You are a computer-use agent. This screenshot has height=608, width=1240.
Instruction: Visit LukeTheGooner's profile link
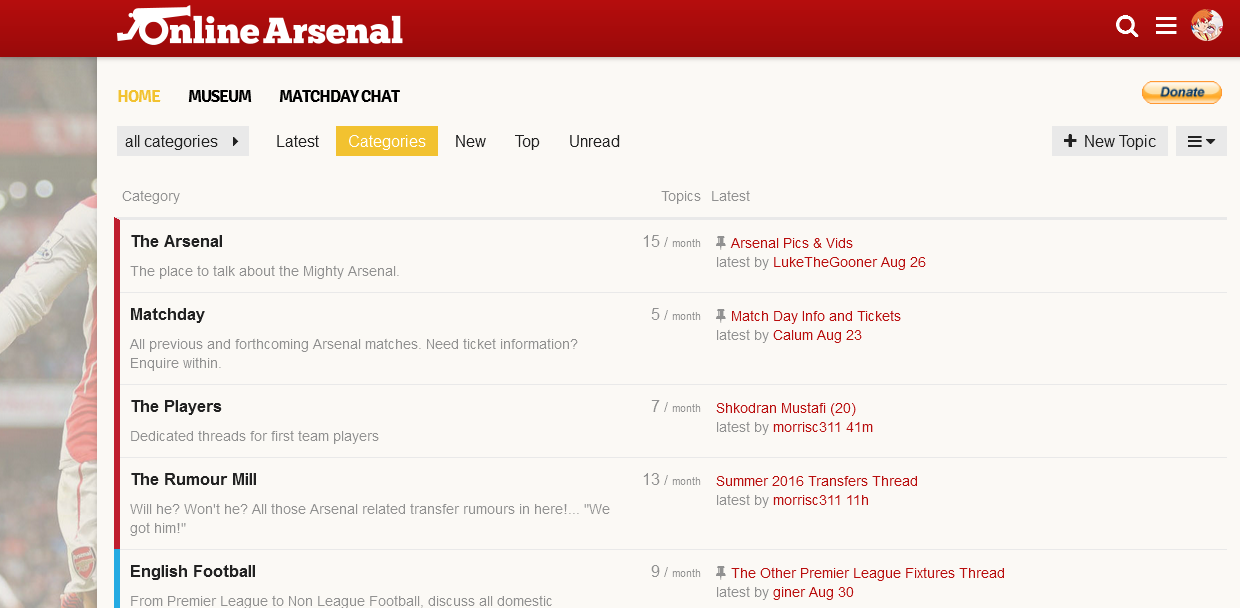(x=824, y=262)
